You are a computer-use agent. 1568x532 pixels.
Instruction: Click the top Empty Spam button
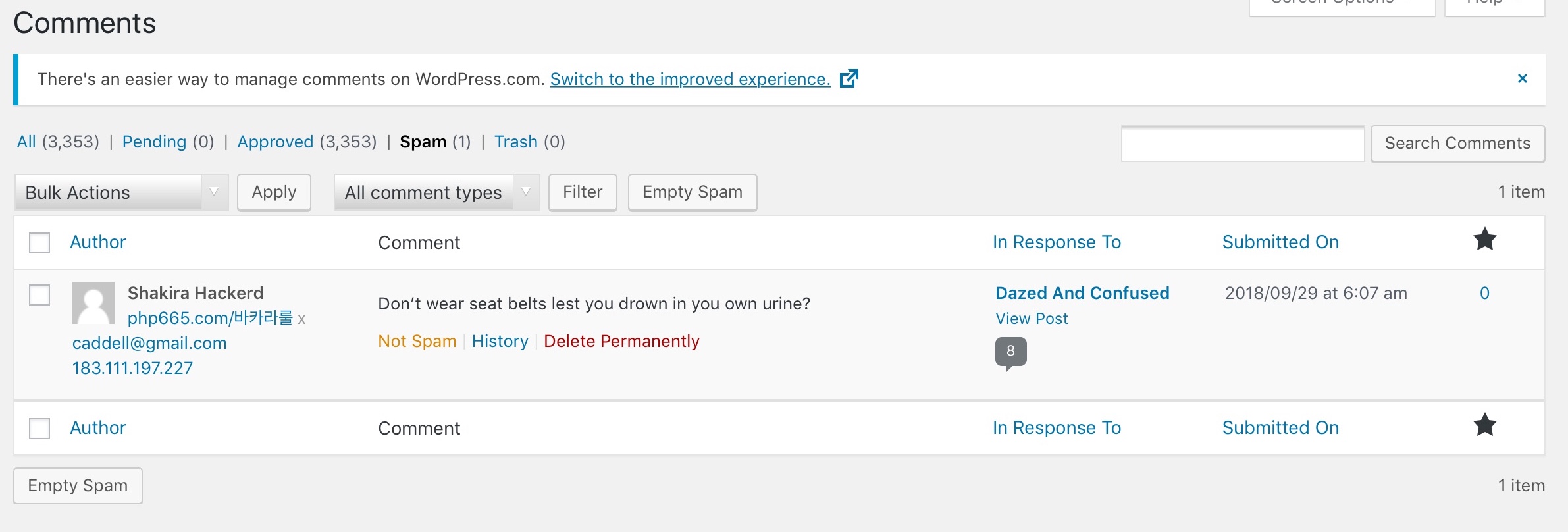coord(693,192)
